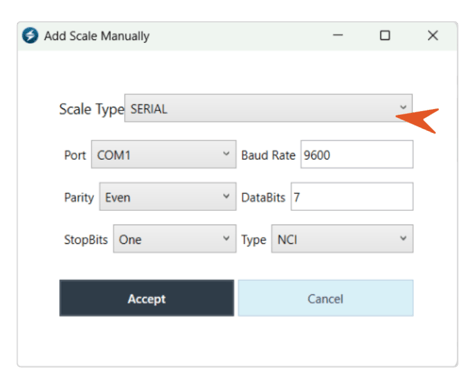Open the StopBits dropdown showing One
The image size is (475, 390).
[x=175, y=239]
